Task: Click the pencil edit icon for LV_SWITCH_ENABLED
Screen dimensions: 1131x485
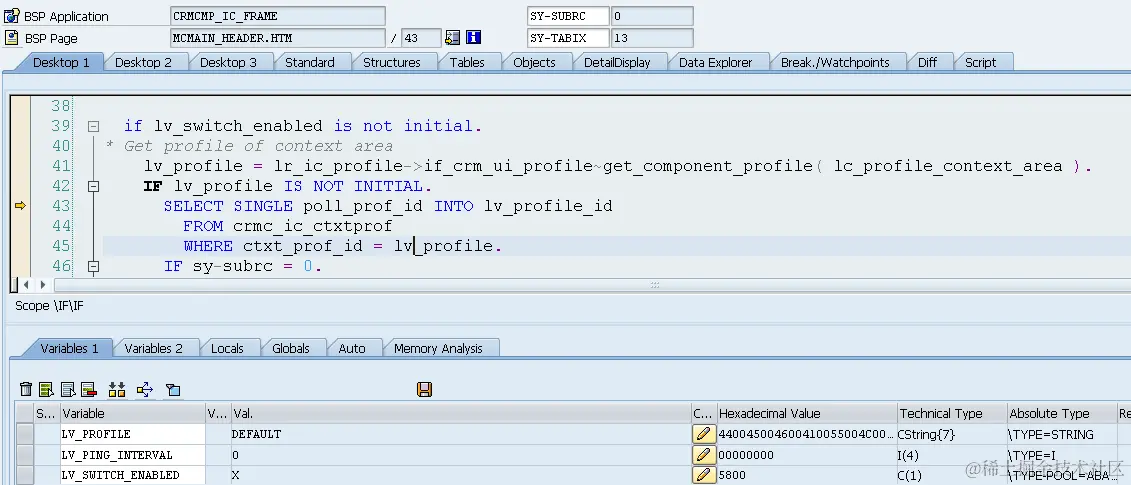Action: point(702,475)
